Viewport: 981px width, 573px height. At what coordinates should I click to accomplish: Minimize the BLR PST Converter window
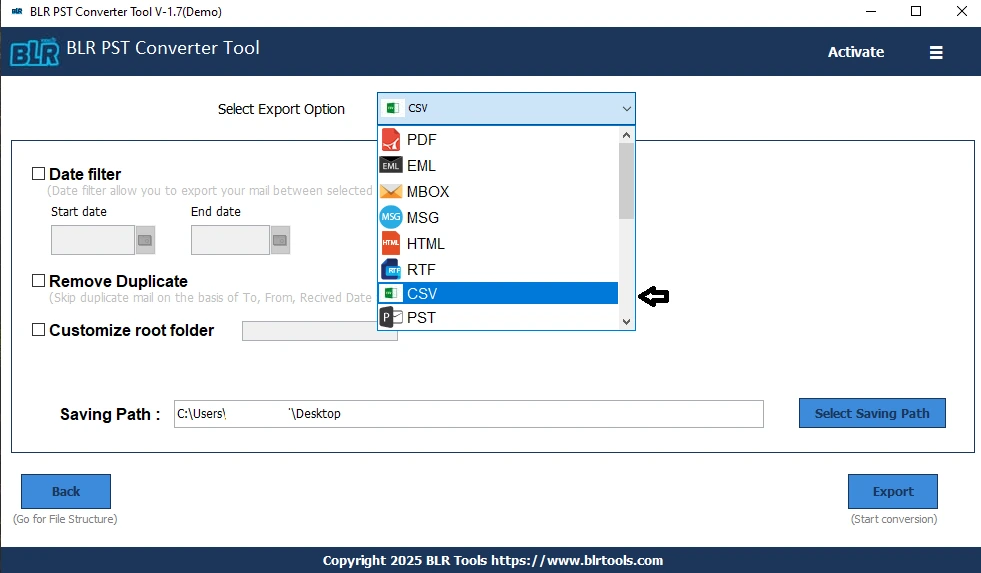870,11
